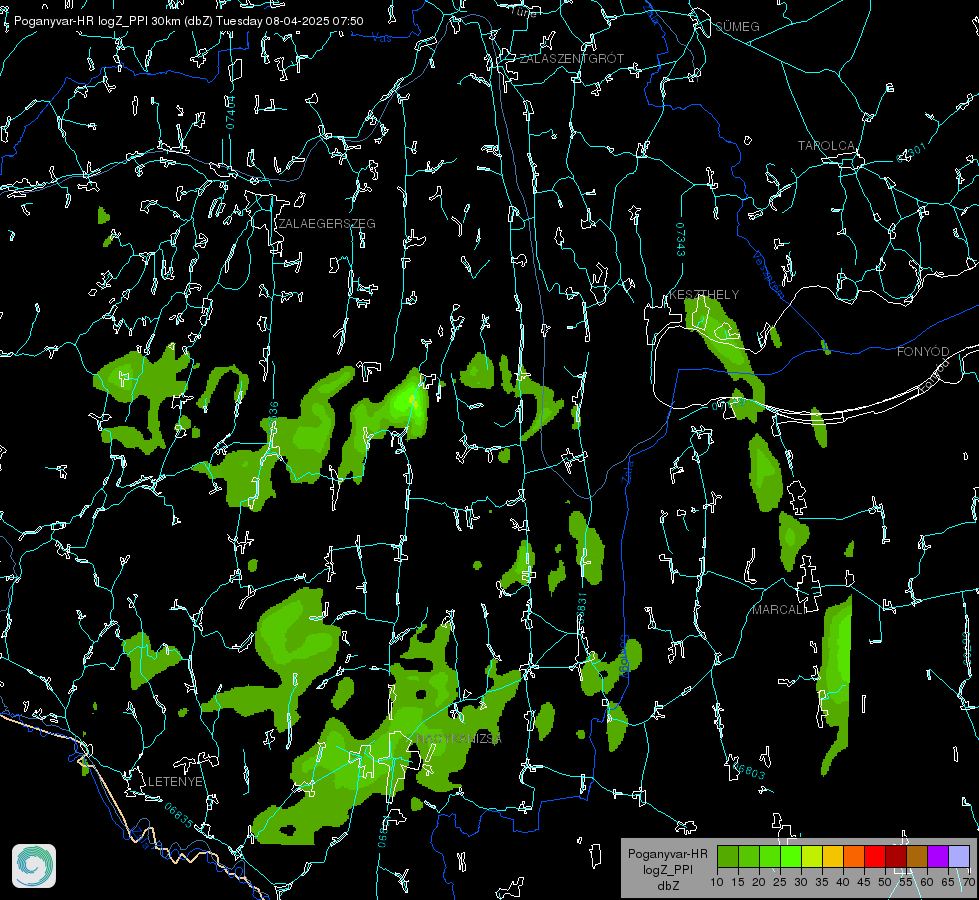The height and width of the screenshot is (900, 979).
Task: Click the NAGYKANIZSA city label
Action: pos(458,738)
